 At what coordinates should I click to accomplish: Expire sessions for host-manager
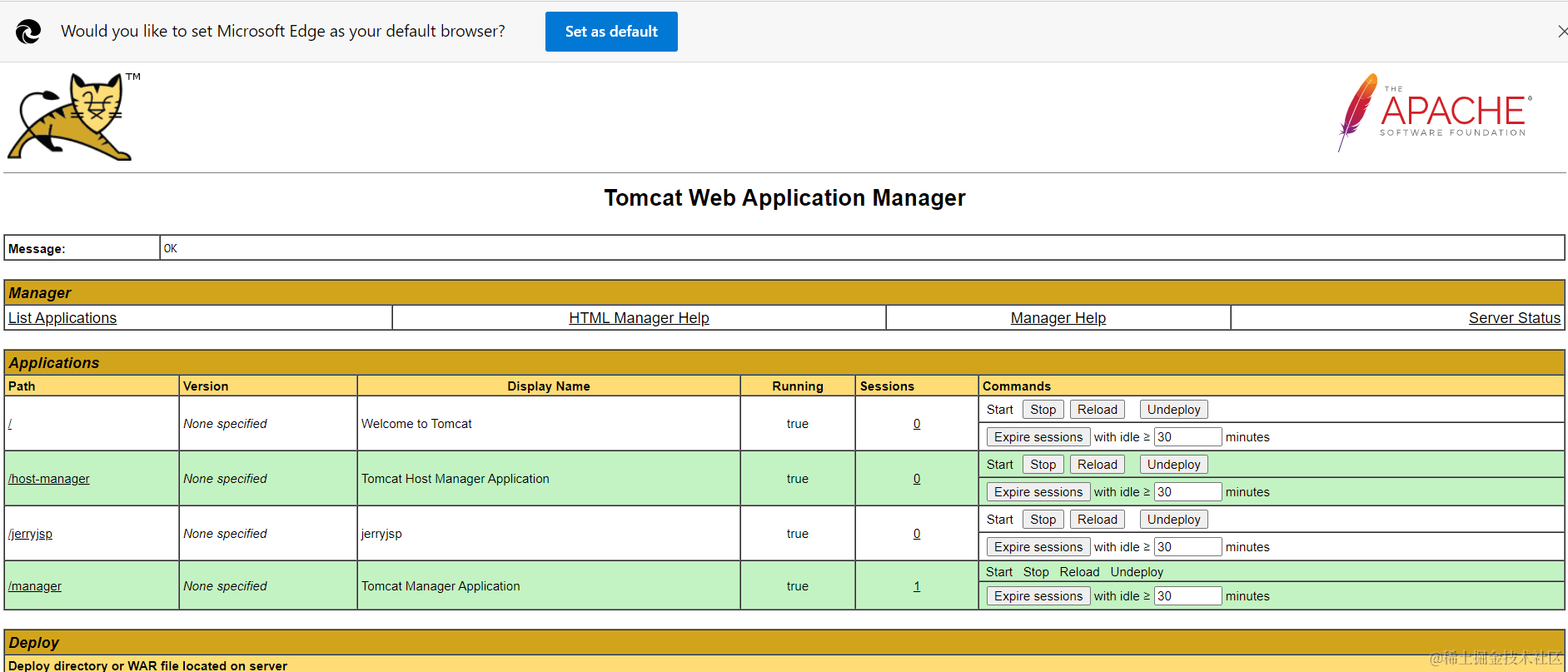(x=1038, y=492)
